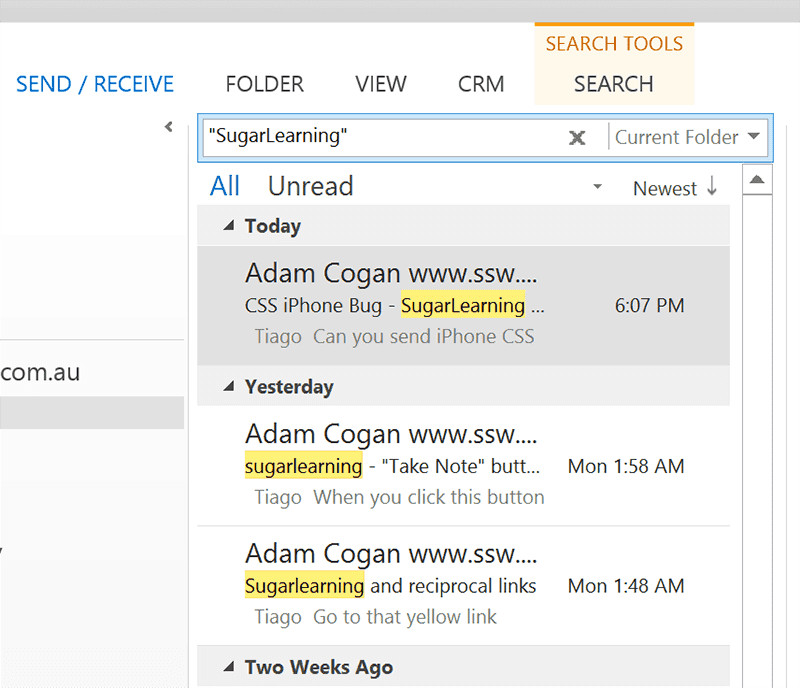Clear the search box with the X icon
Viewport: 800px width, 688px height.
577,138
